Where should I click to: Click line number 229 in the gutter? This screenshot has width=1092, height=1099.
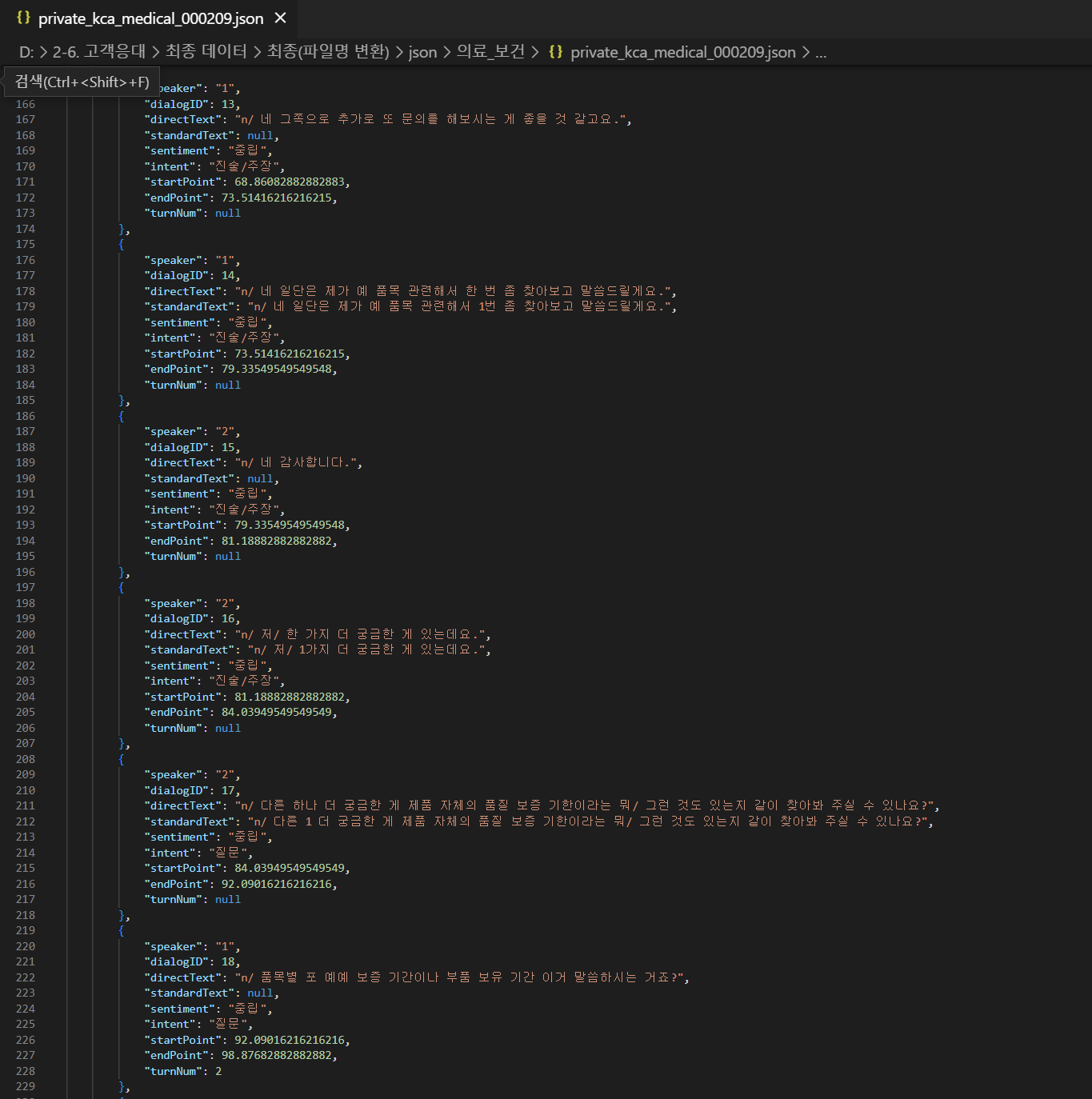26,1086
